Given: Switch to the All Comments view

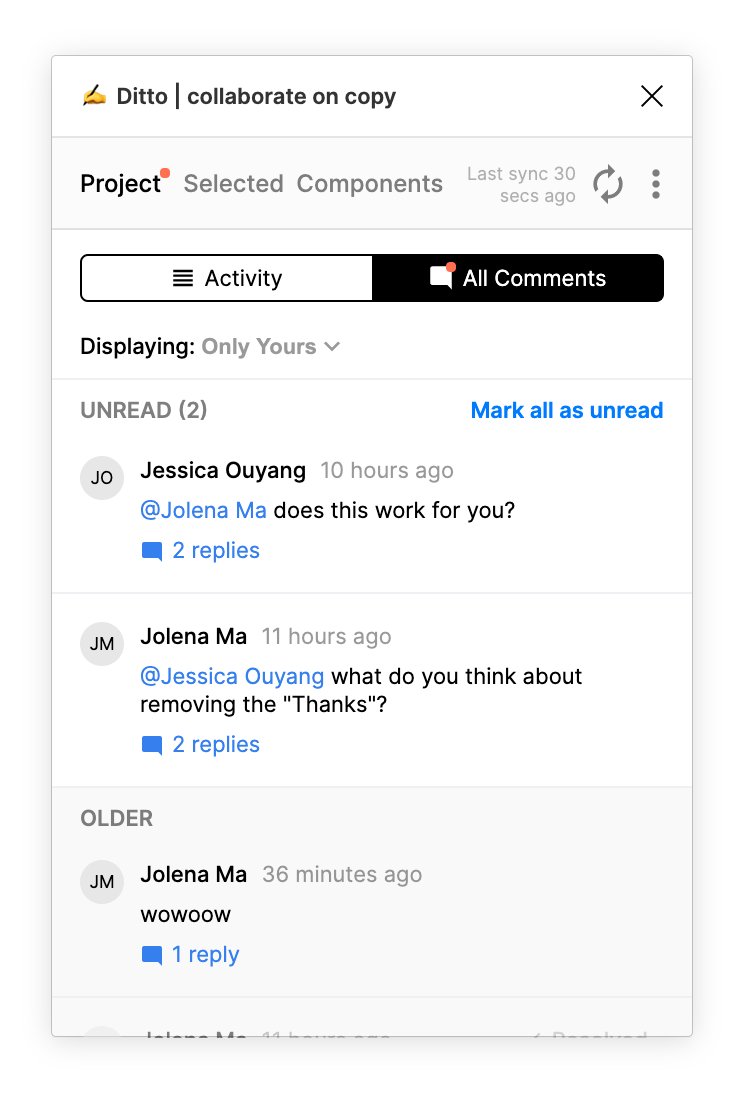Looking at the screenshot, I should pyautogui.click(x=518, y=278).
